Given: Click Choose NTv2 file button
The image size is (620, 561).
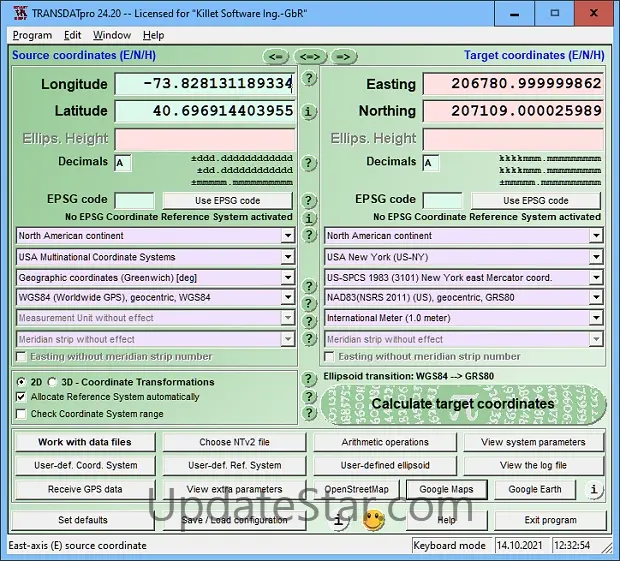Looking at the screenshot, I should [x=234, y=442].
